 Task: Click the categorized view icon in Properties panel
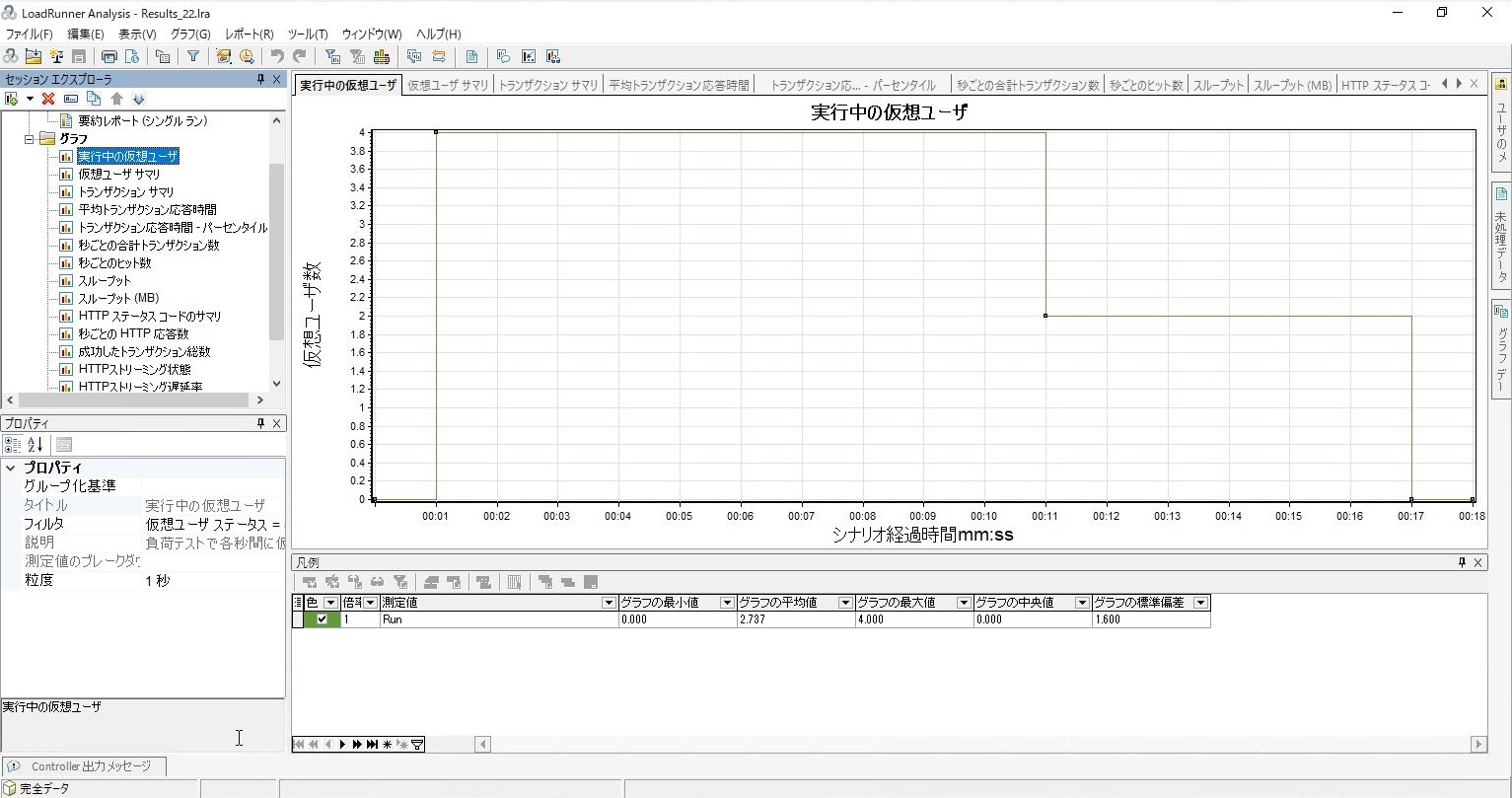[12, 445]
